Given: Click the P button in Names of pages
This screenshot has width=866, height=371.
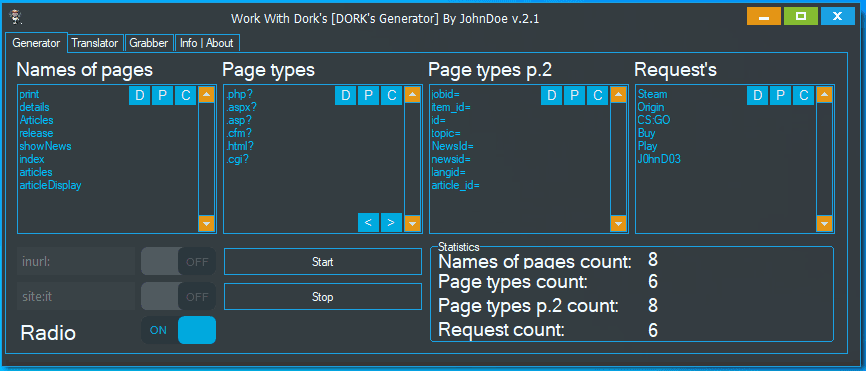Looking at the screenshot, I should pos(162,96).
